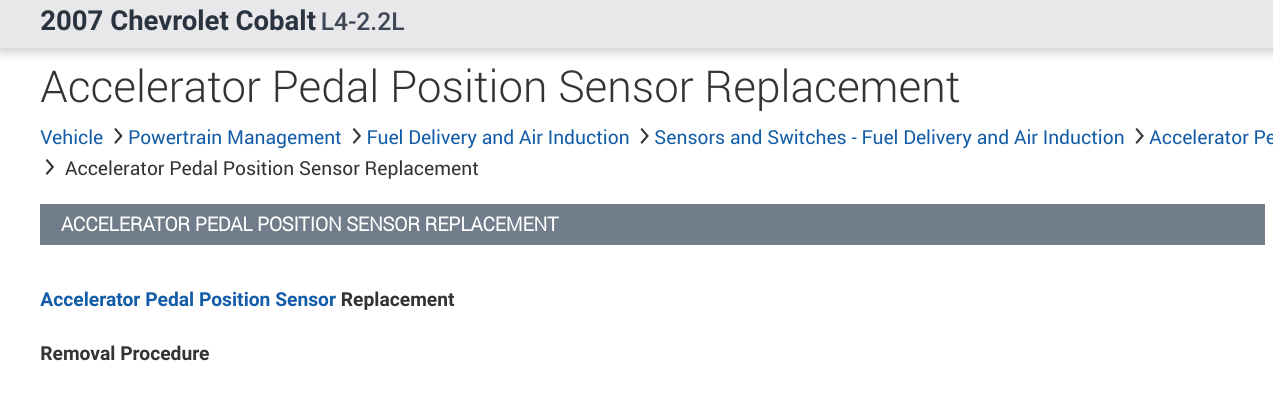Click the chevron after Sensors and Switches breadcrumb
Viewport: 1273px width, 405px height.
point(1137,137)
